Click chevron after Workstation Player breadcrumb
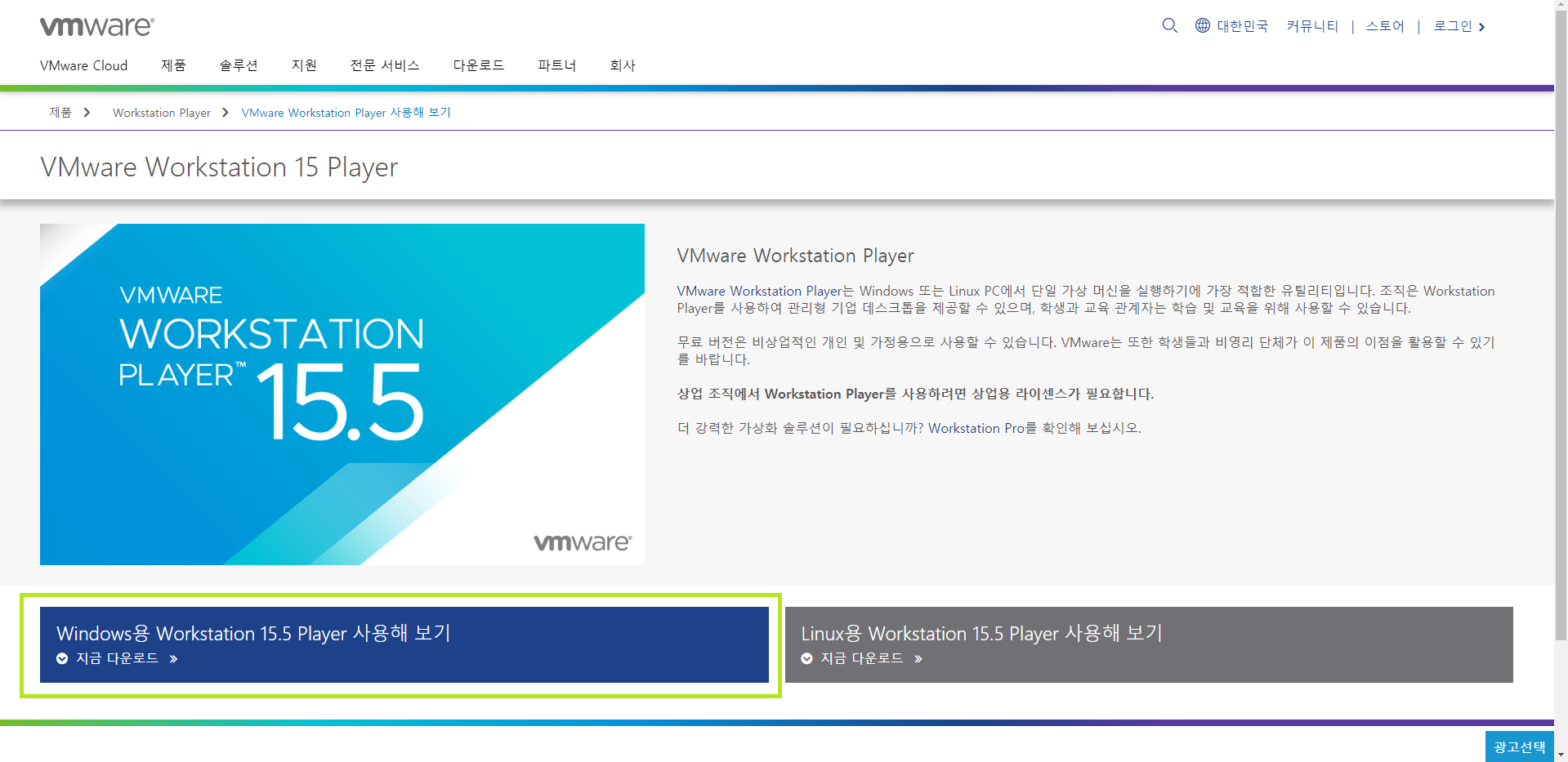Screen dimensions: 1568x762 click(226, 113)
